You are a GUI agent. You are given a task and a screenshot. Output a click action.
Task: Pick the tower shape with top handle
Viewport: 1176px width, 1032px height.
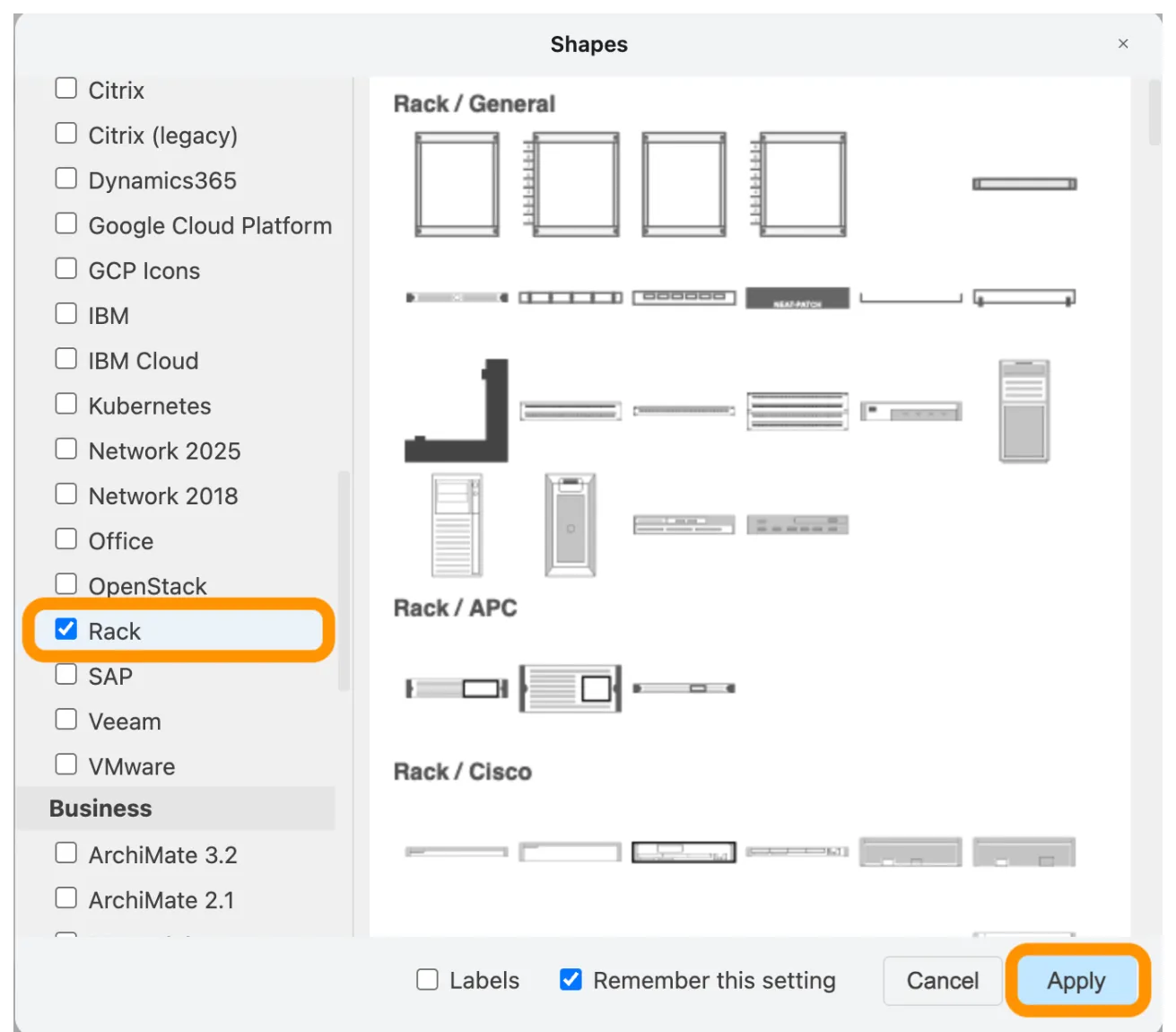571,525
